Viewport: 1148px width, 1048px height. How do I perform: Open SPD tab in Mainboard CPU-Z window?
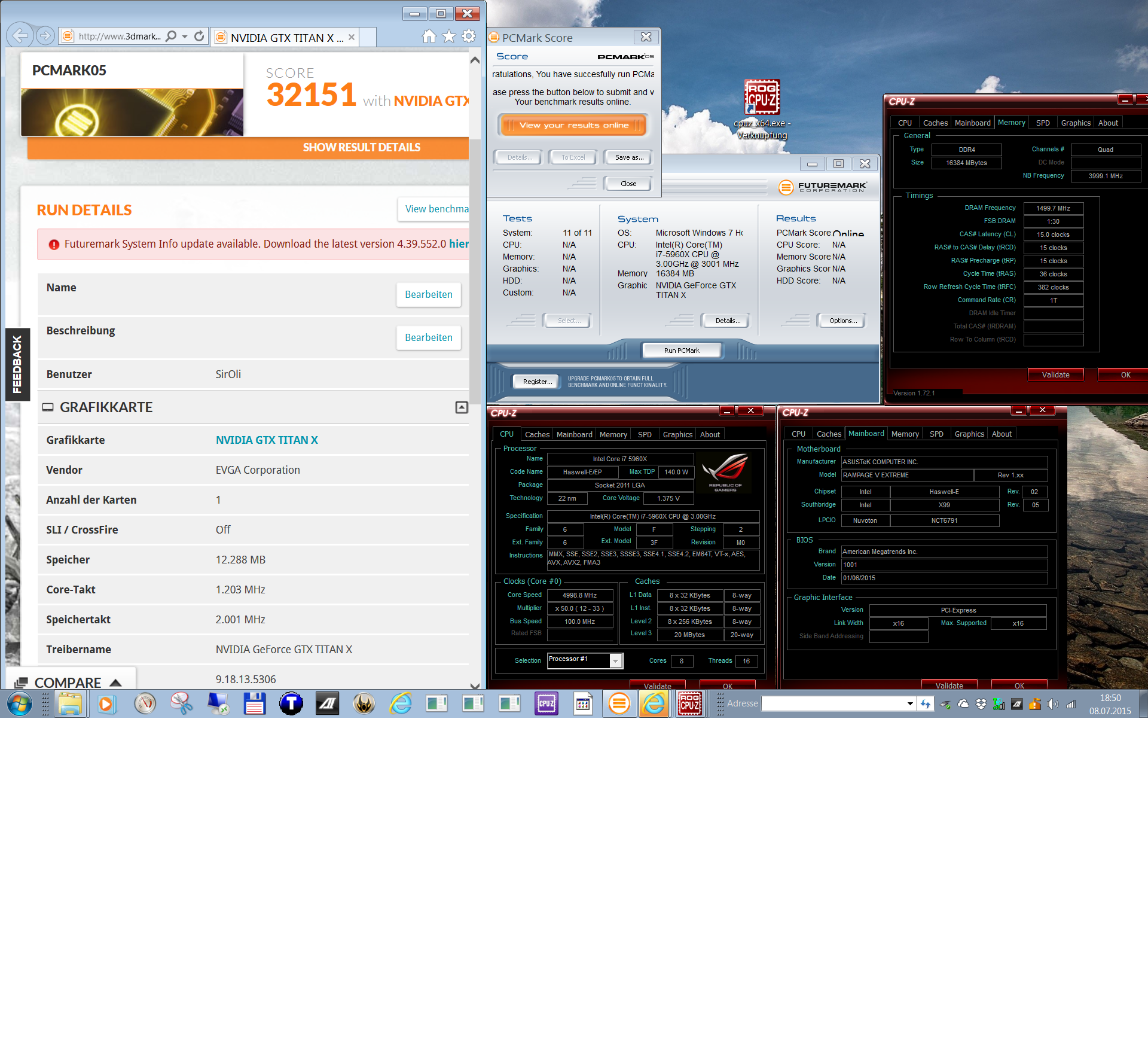(x=936, y=434)
